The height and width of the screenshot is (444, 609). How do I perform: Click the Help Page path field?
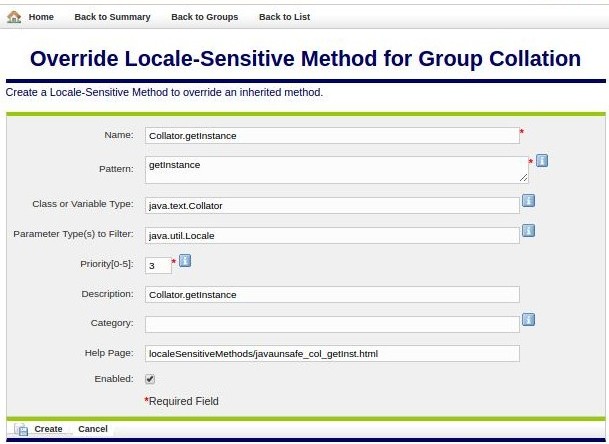(331, 353)
